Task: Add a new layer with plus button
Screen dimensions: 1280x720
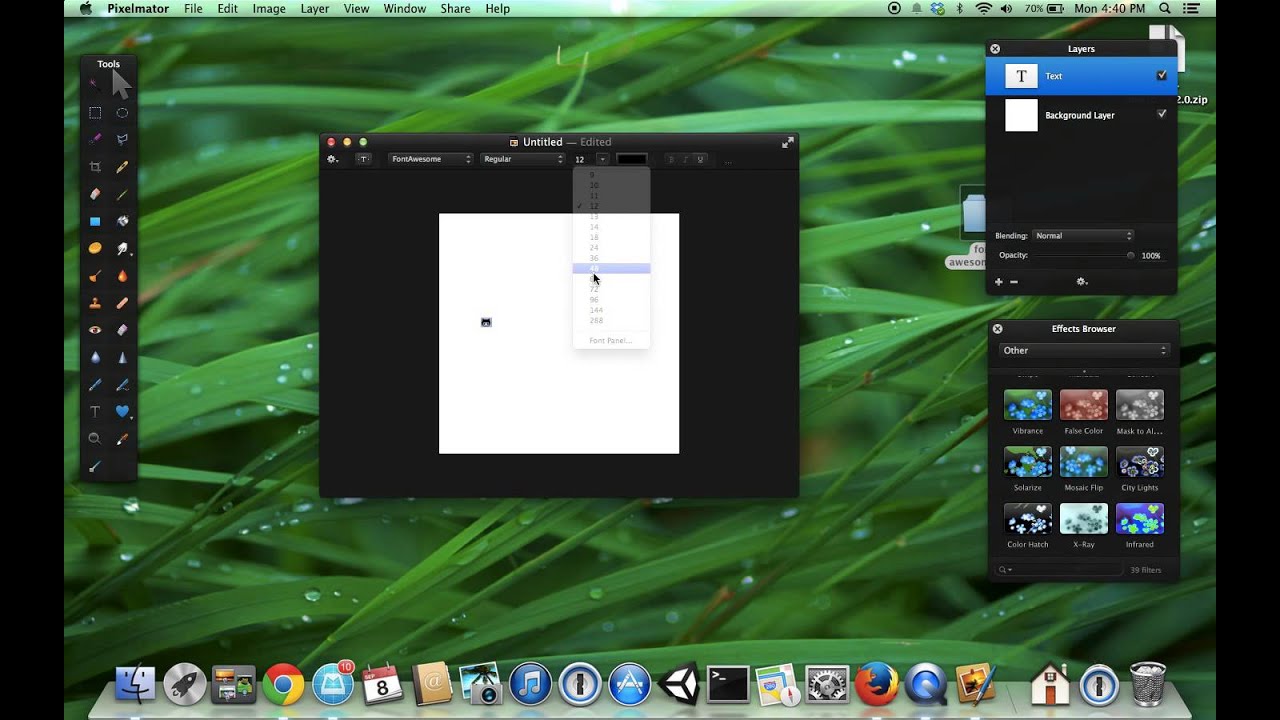Action: 998,282
